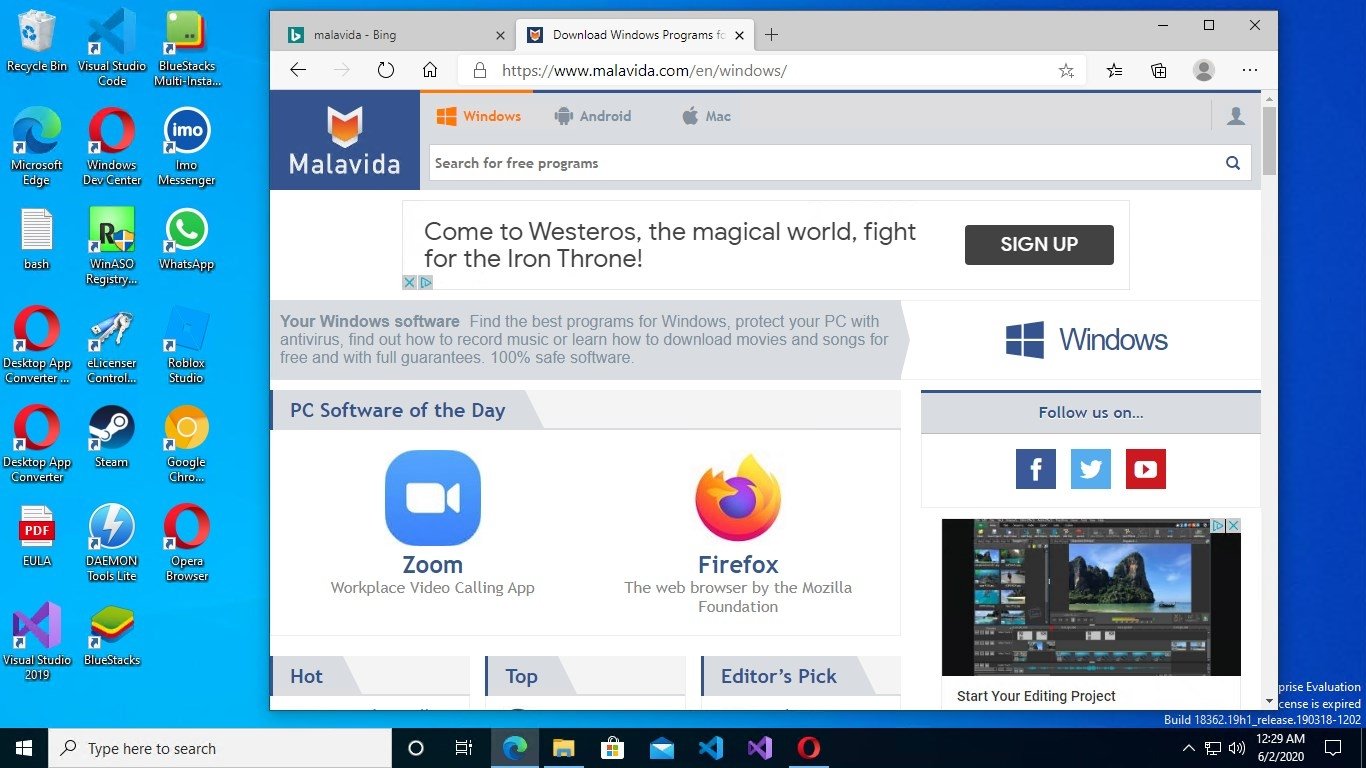This screenshot has height=768, width=1366.
Task: Open Windows Dev Center desktop shortcut
Action: (x=112, y=146)
